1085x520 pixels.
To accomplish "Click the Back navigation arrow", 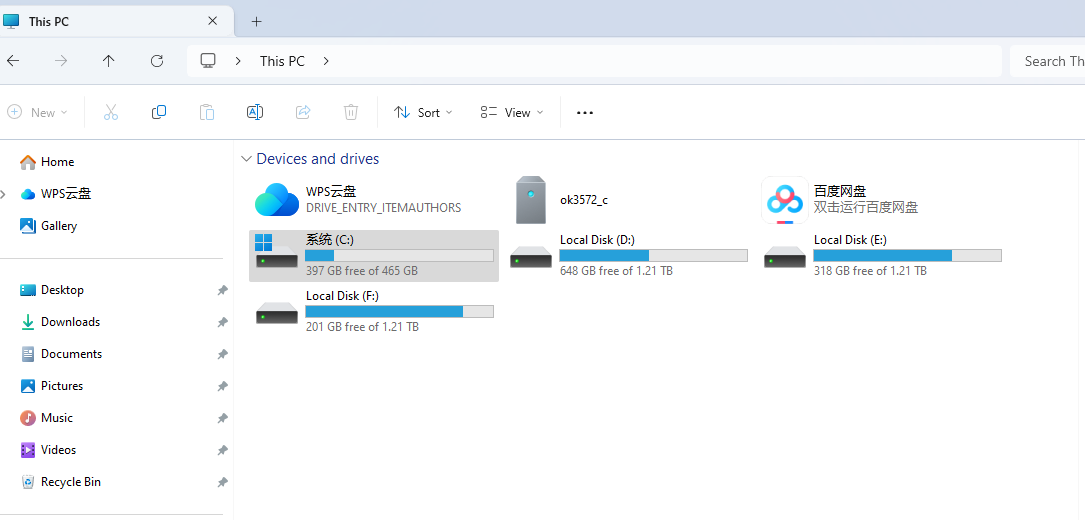I will click(x=13, y=61).
